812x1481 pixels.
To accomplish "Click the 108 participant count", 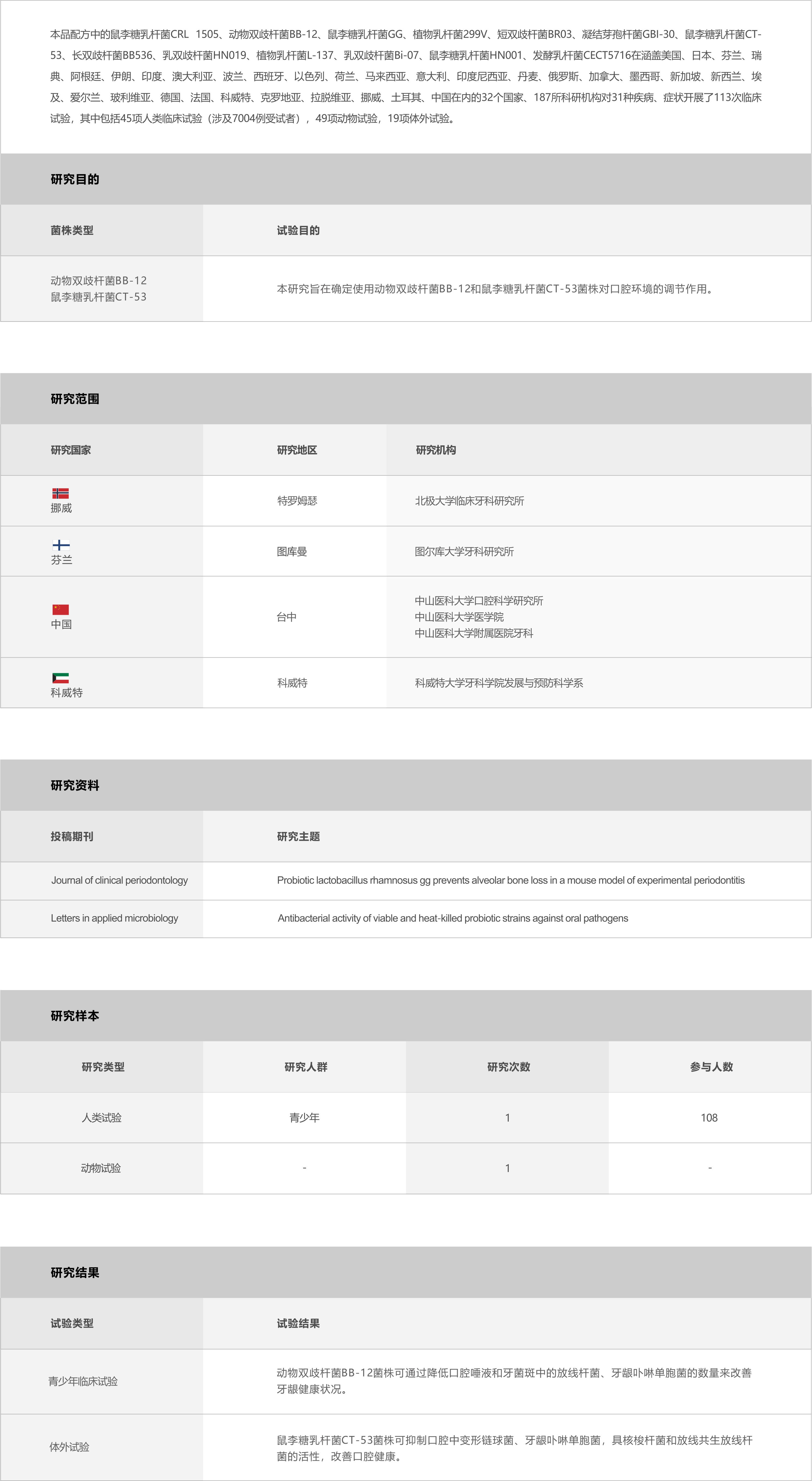I will (709, 1118).
